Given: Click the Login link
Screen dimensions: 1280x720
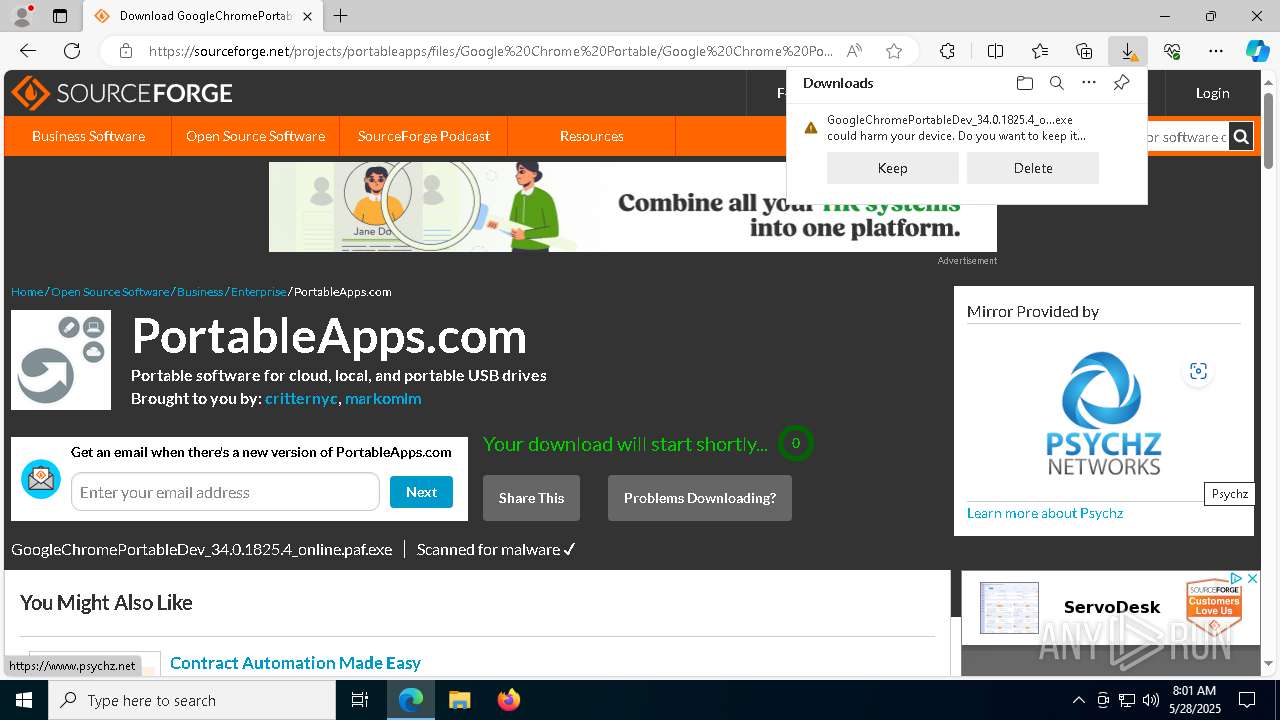Looking at the screenshot, I should click(1212, 93).
